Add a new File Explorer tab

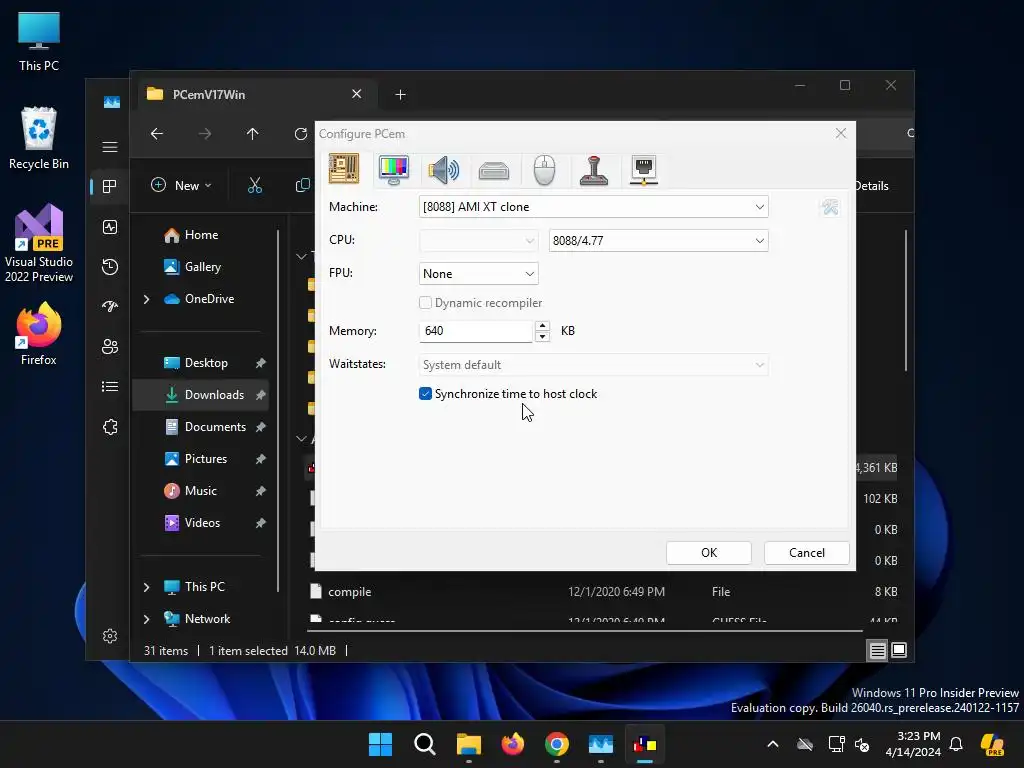tap(400, 95)
